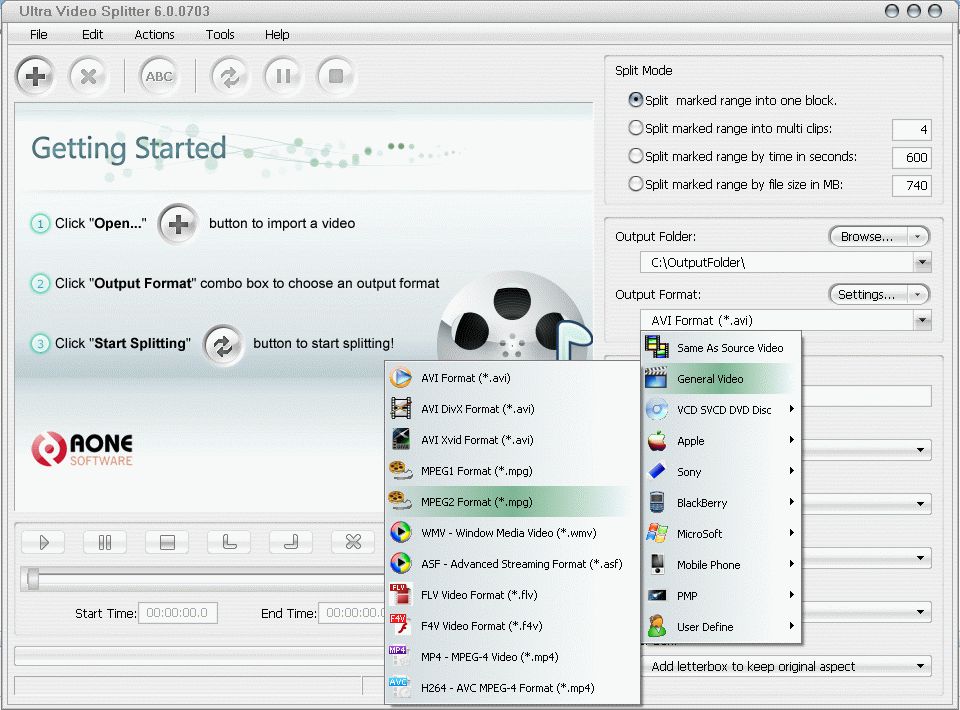This screenshot has width=960, height=710.
Task: Click the Open (plus) toolbar button
Action: coord(35,76)
